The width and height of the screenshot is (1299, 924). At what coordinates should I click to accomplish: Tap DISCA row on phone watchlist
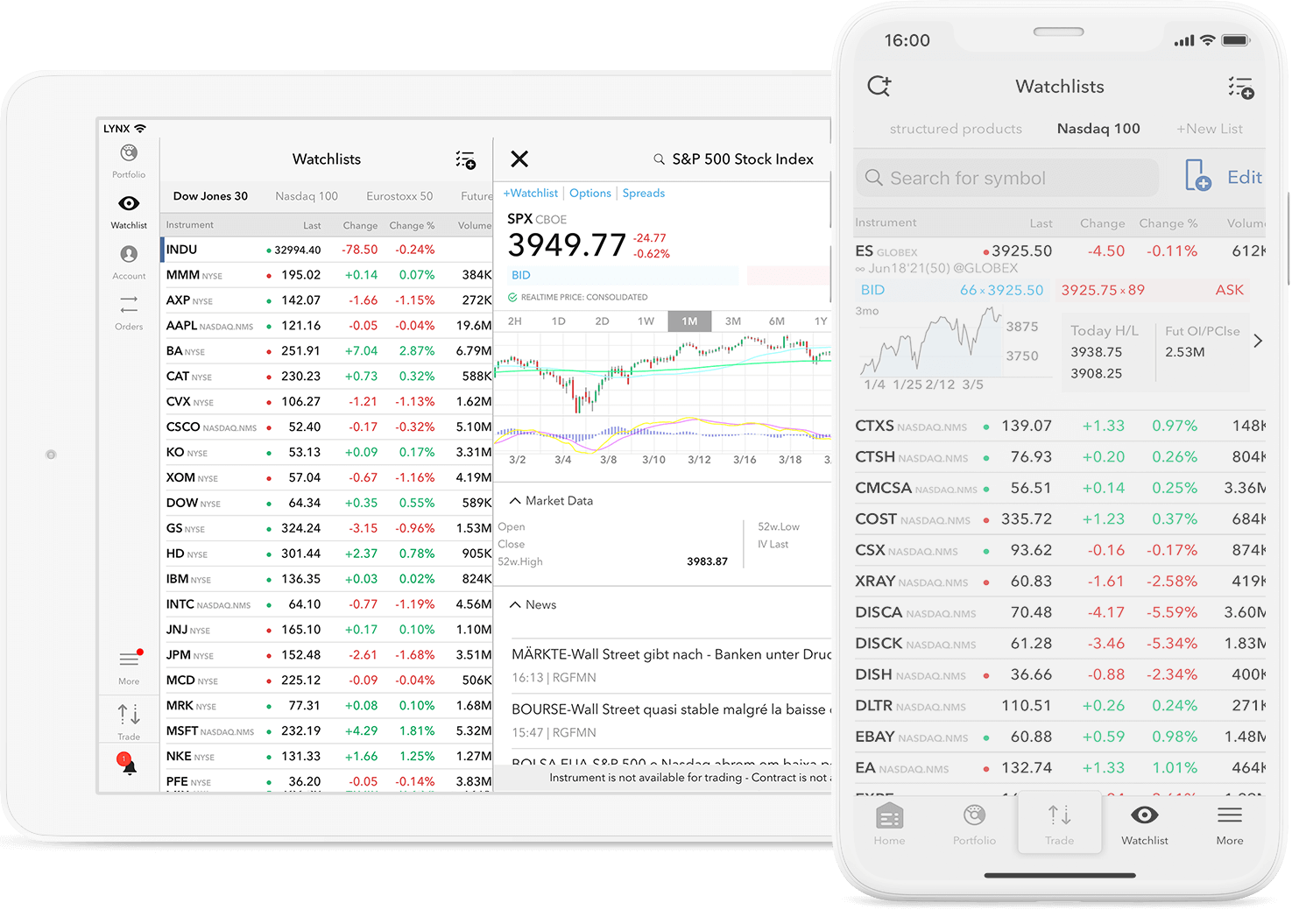1060,613
